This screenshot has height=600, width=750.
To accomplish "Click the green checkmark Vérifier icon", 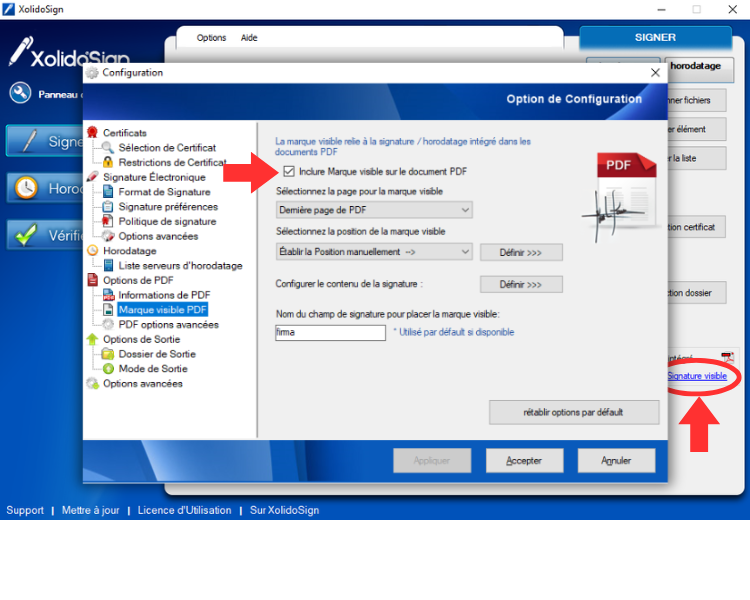I will tap(26, 234).
